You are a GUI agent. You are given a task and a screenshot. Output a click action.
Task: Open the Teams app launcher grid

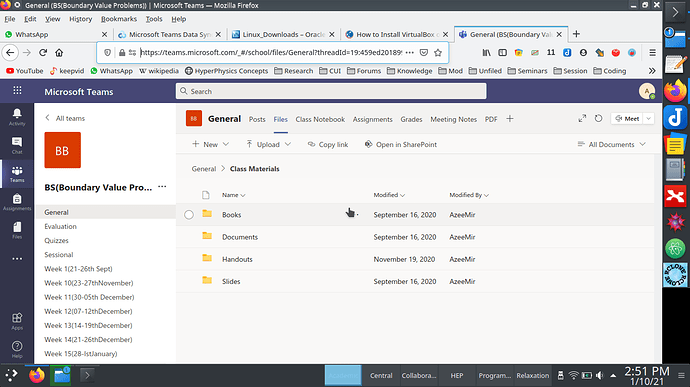[x=17, y=91]
